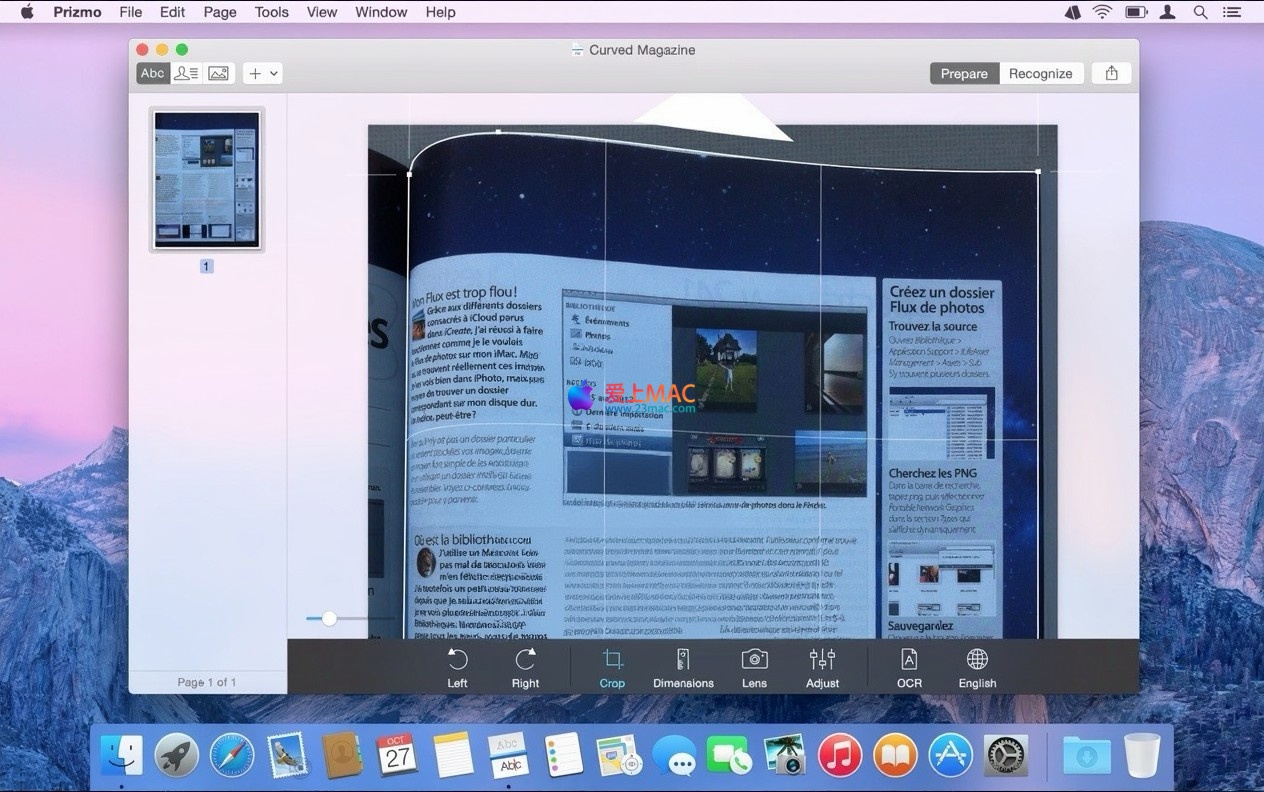
Task: Click the Rotate Left icon
Action: (457, 667)
